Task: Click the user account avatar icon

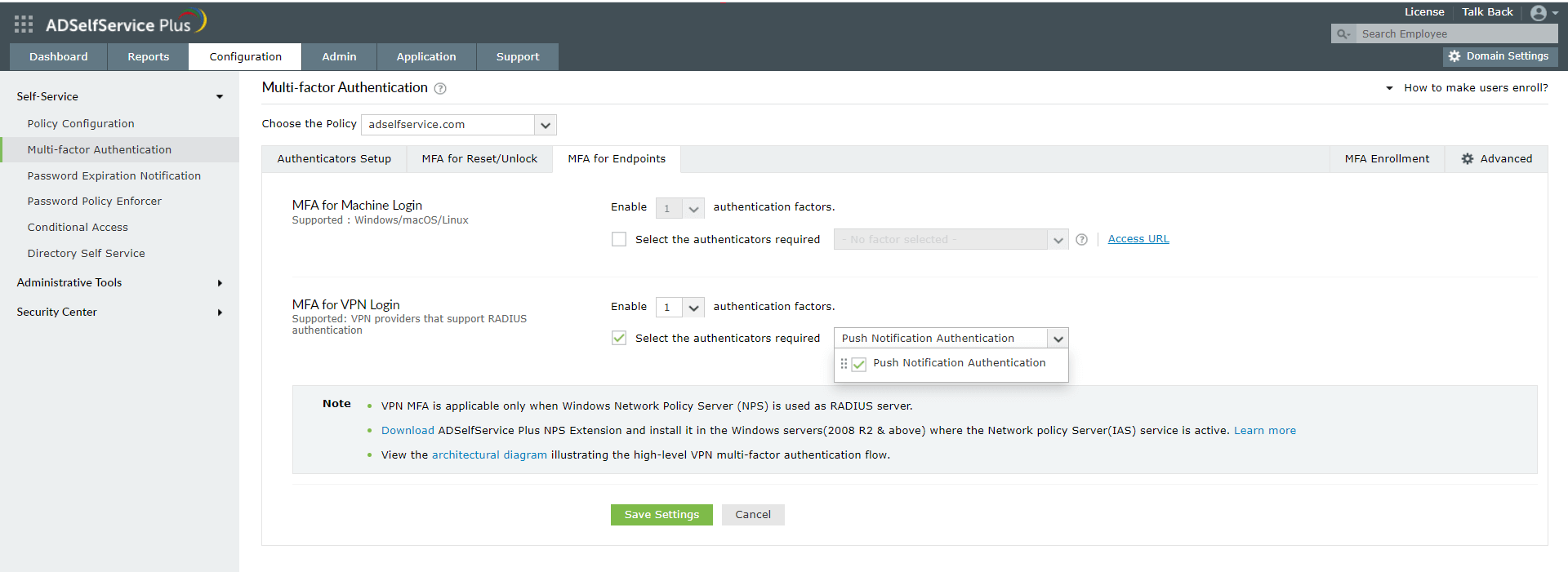Action: pos(1539,13)
